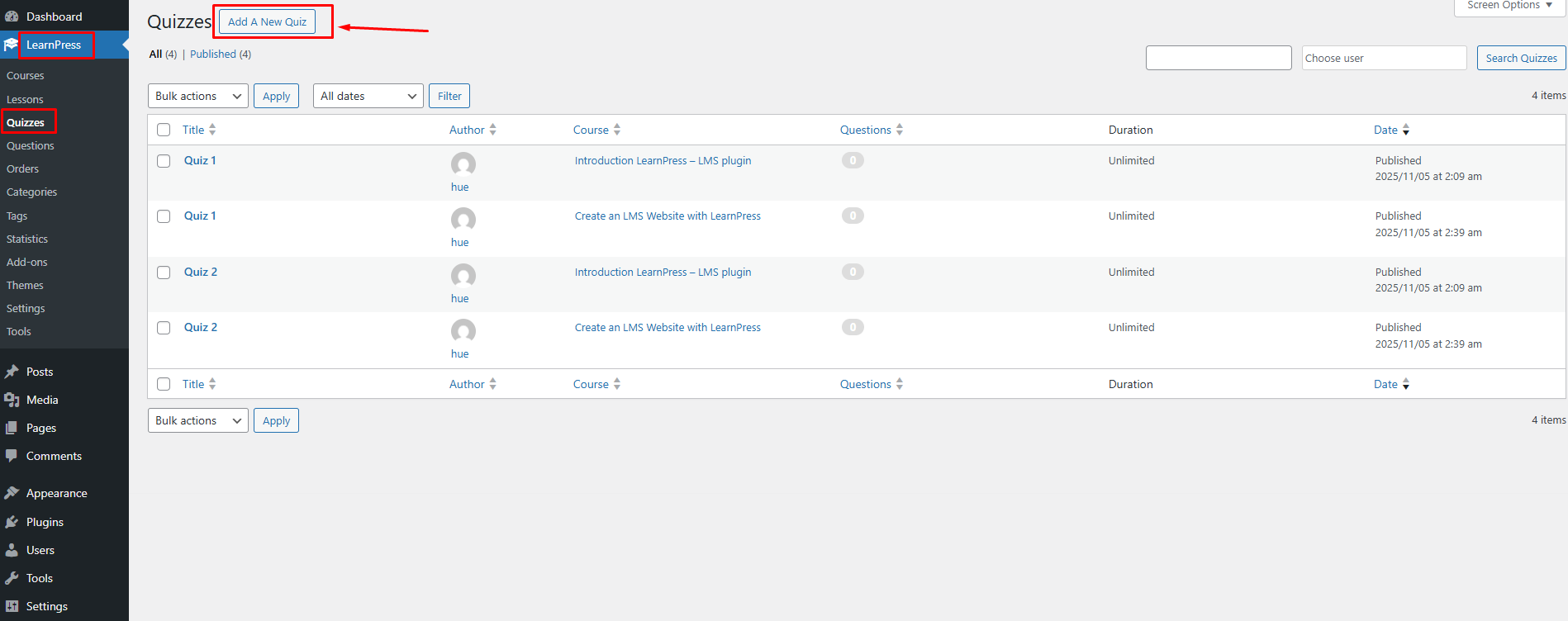Check the select-all checkbox in table header
Screen dimensions: 1568x621
164,130
